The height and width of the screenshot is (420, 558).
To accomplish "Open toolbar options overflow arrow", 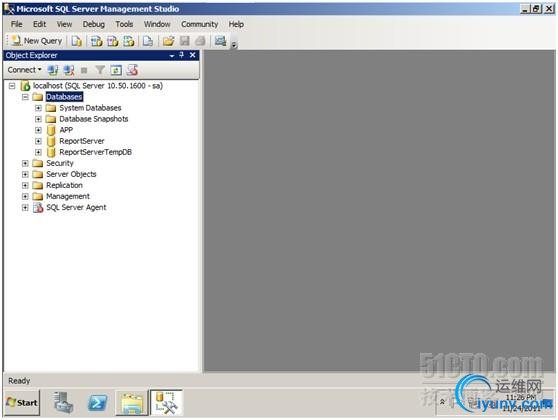I will (234, 44).
